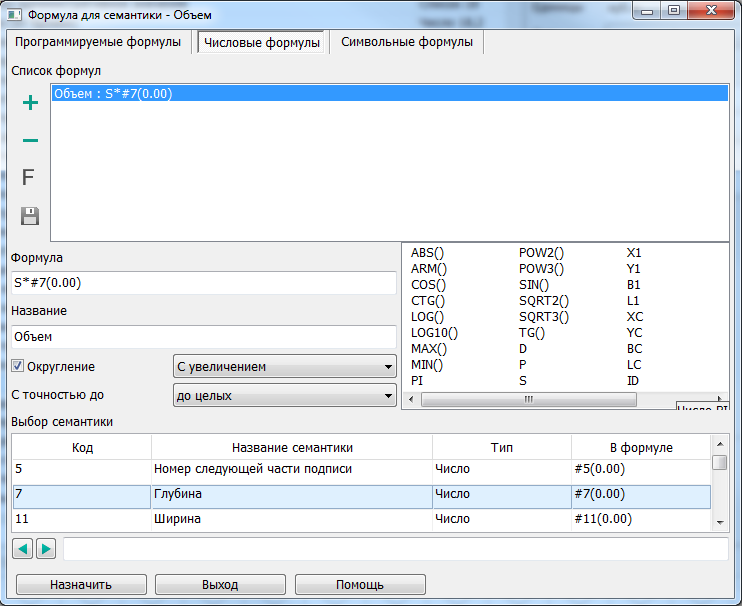Toggle the Округление checkbox
This screenshot has width=742, height=606.
[17, 366]
